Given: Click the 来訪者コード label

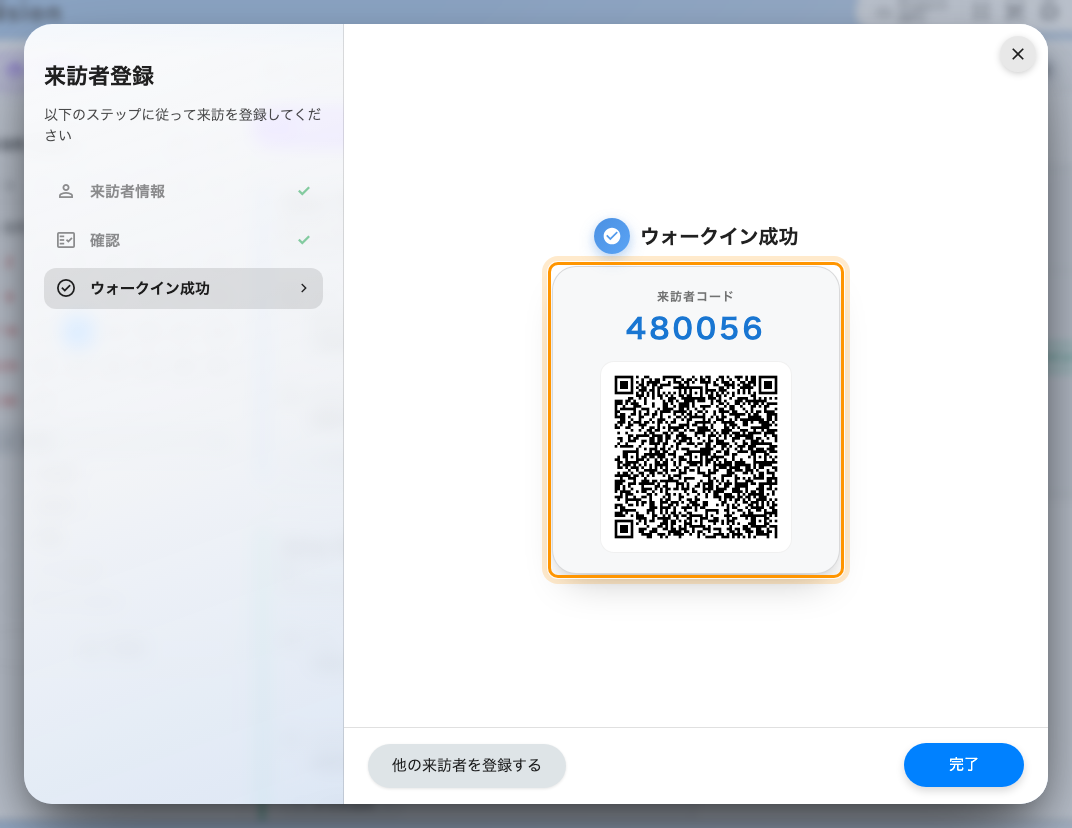Looking at the screenshot, I should (x=695, y=296).
